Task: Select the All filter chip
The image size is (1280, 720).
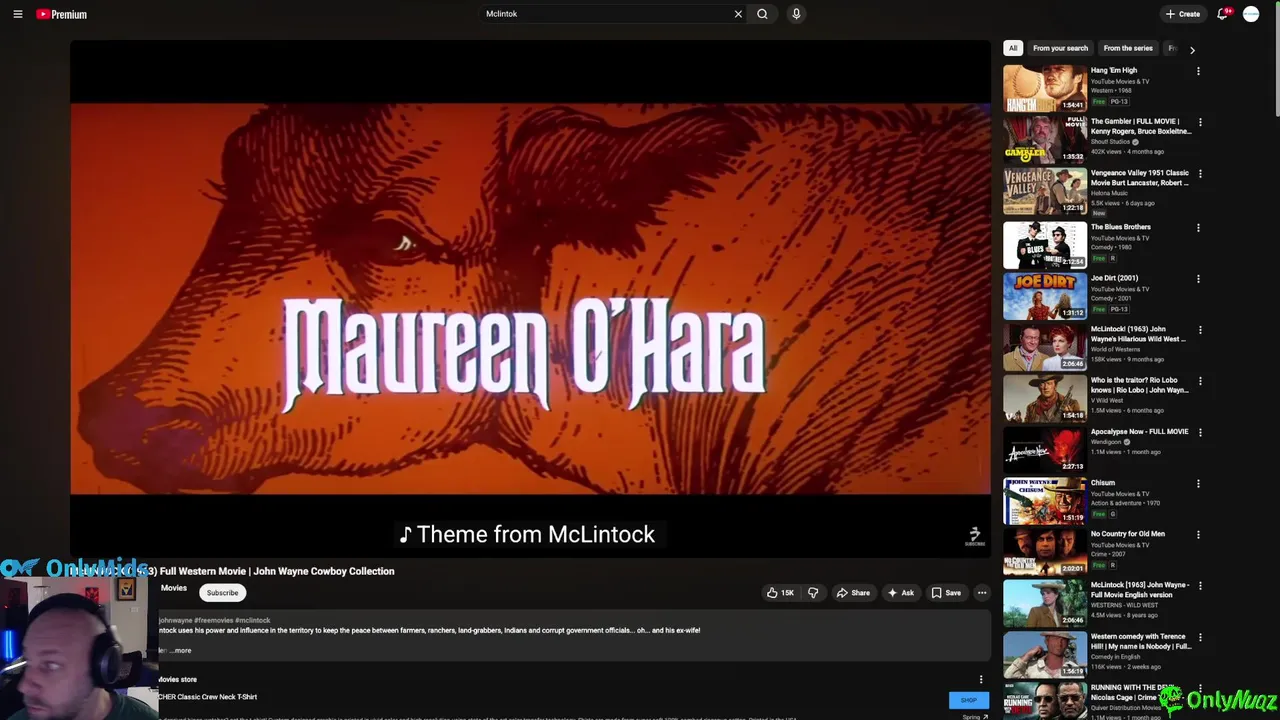Action: [x=1013, y=48]
